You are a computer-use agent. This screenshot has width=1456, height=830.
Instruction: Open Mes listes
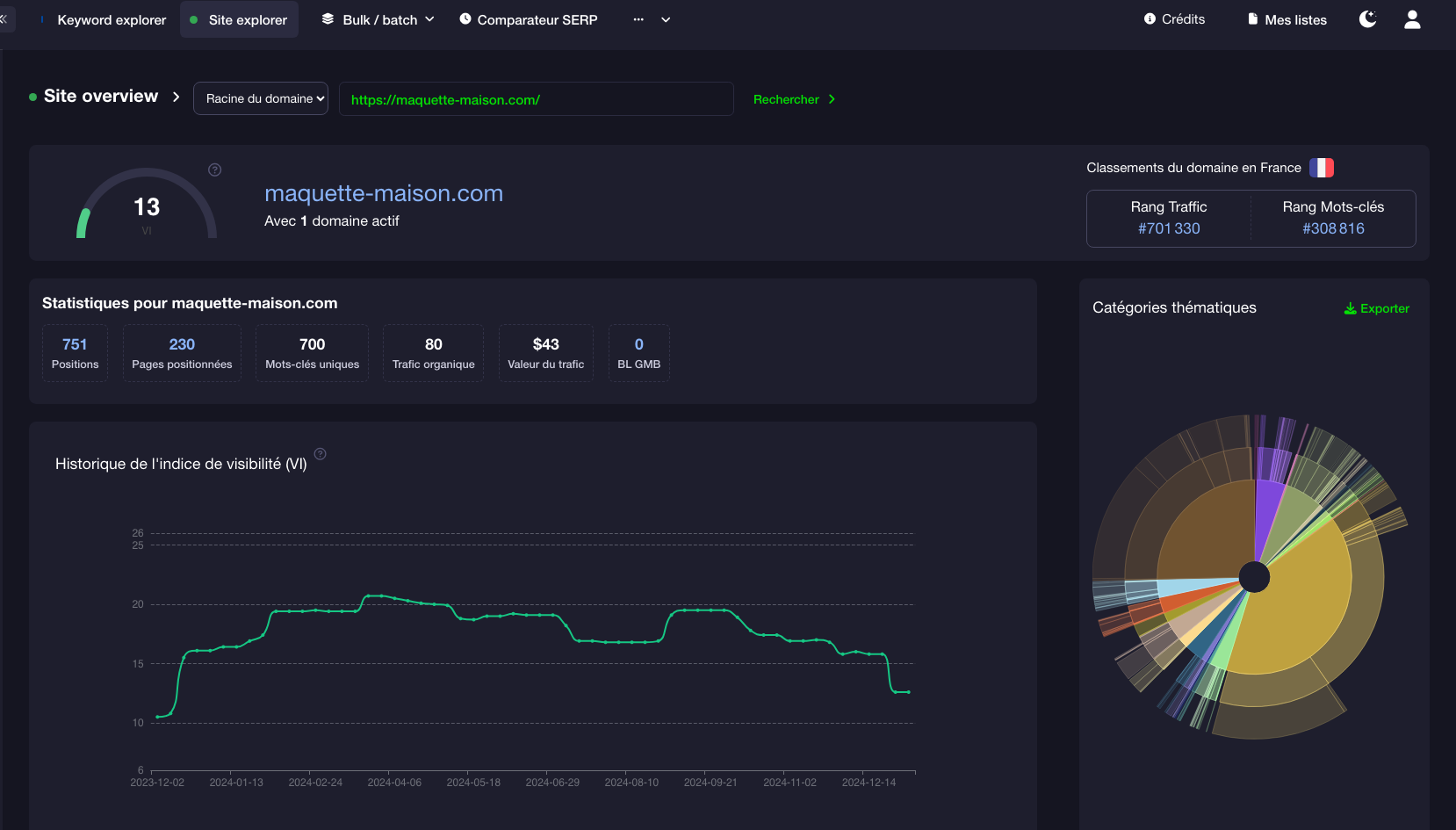pyautogui.click(x=1287, y=19)
